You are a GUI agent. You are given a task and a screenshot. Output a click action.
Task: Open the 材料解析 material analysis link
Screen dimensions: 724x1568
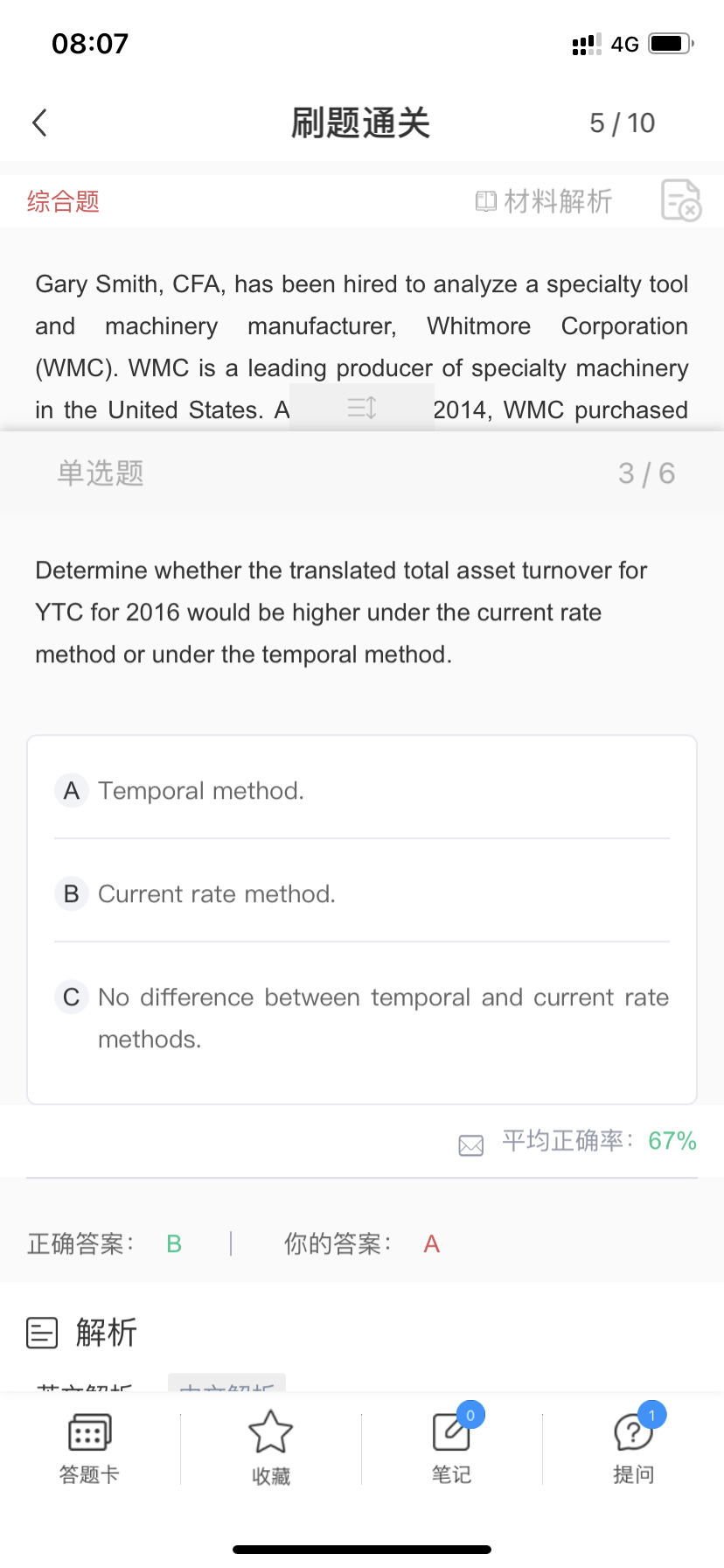pos(557,201)
